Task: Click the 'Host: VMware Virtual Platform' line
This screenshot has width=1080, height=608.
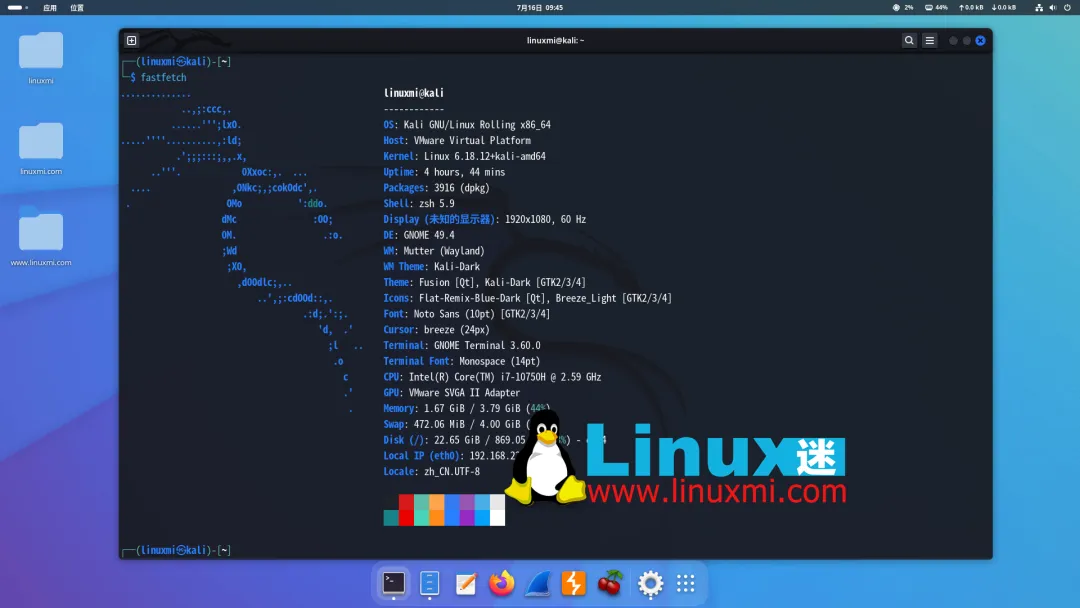Action: pos(457,140)
